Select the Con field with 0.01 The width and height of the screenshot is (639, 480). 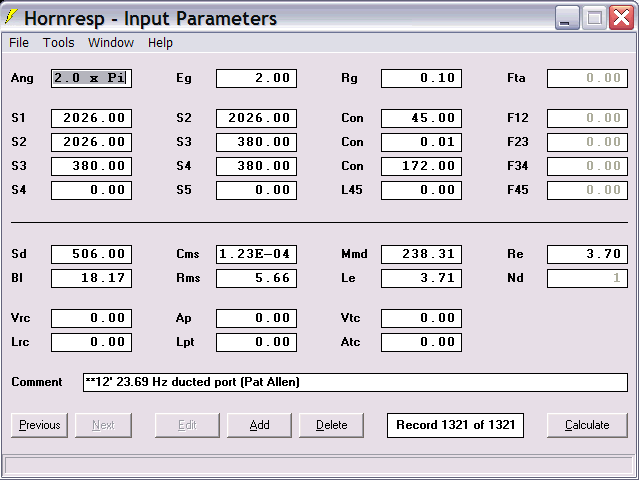tap(421, 142)
